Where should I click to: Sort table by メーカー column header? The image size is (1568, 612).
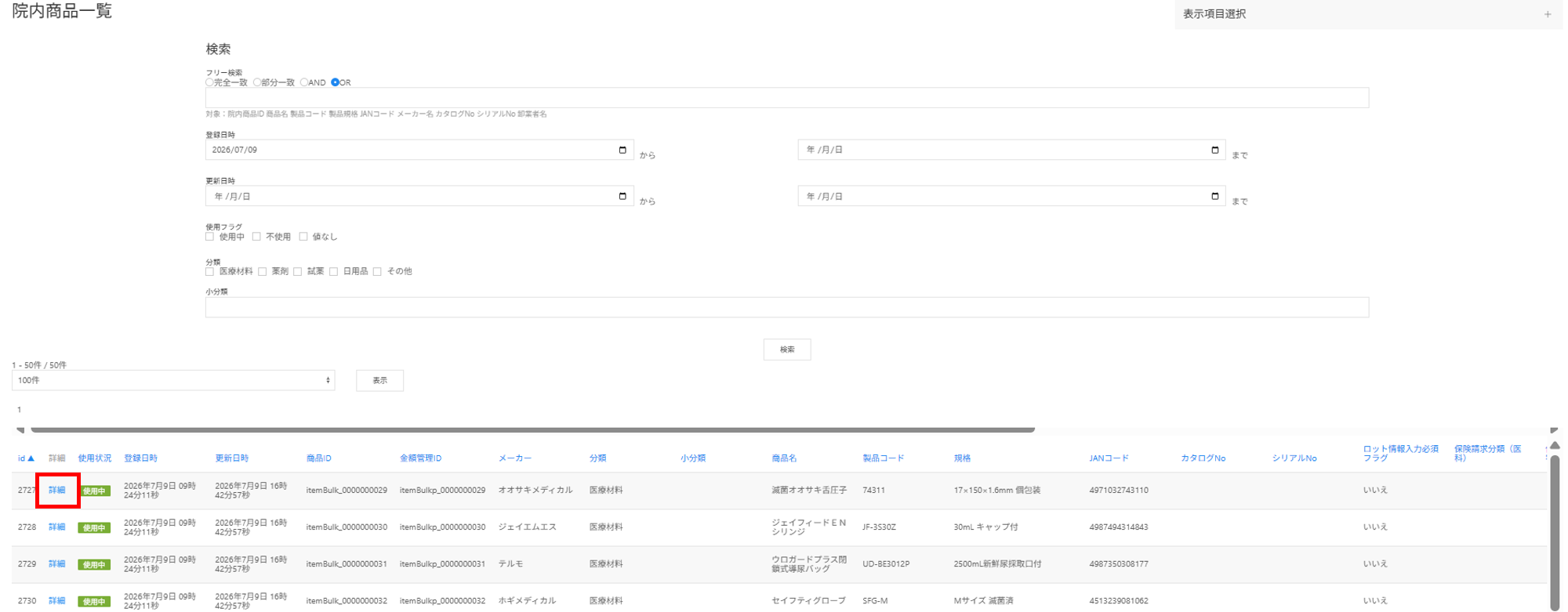click(x=515, y=458)
